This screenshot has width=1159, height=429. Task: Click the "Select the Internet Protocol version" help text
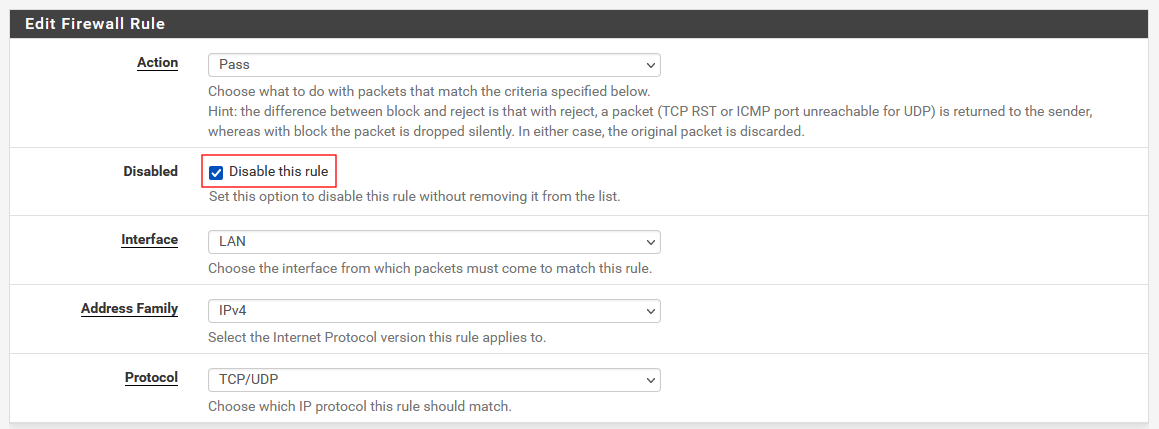(376, 338)
